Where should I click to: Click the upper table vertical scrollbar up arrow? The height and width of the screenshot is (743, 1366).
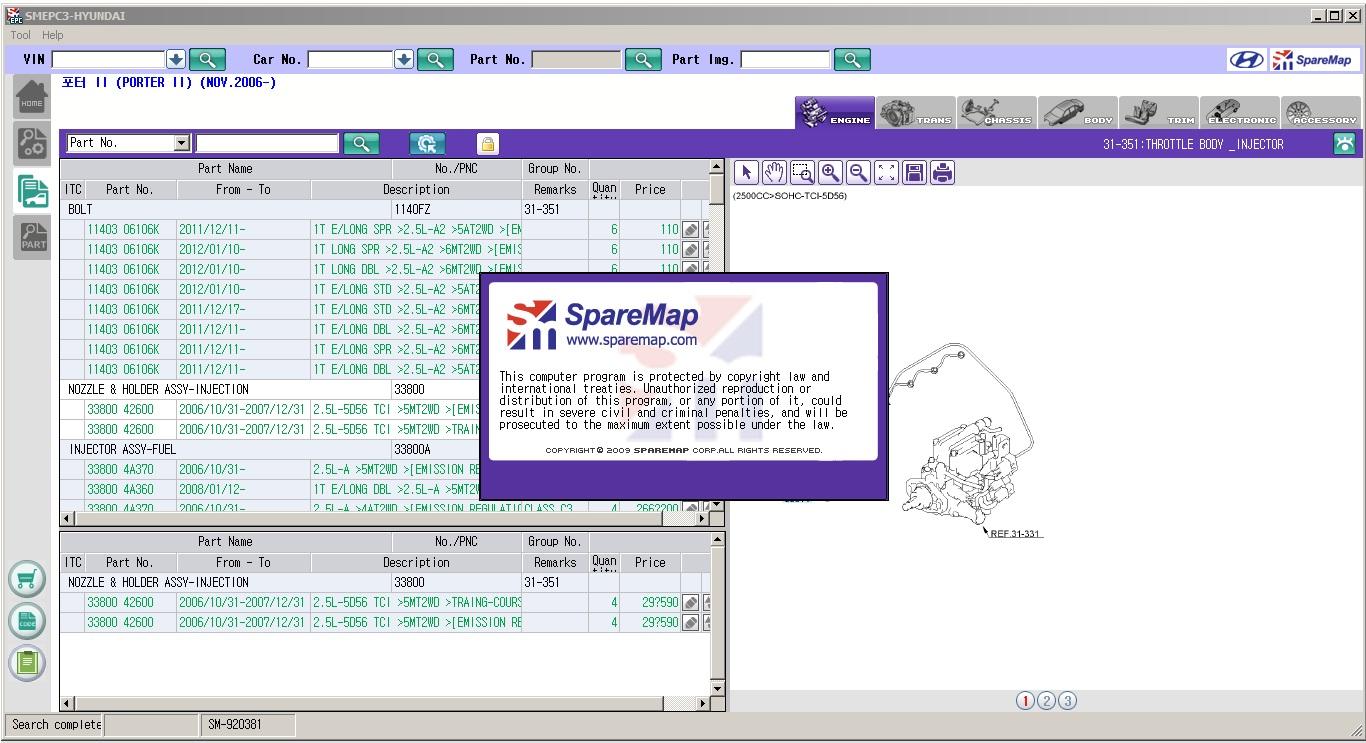click(x=717, y=167)
